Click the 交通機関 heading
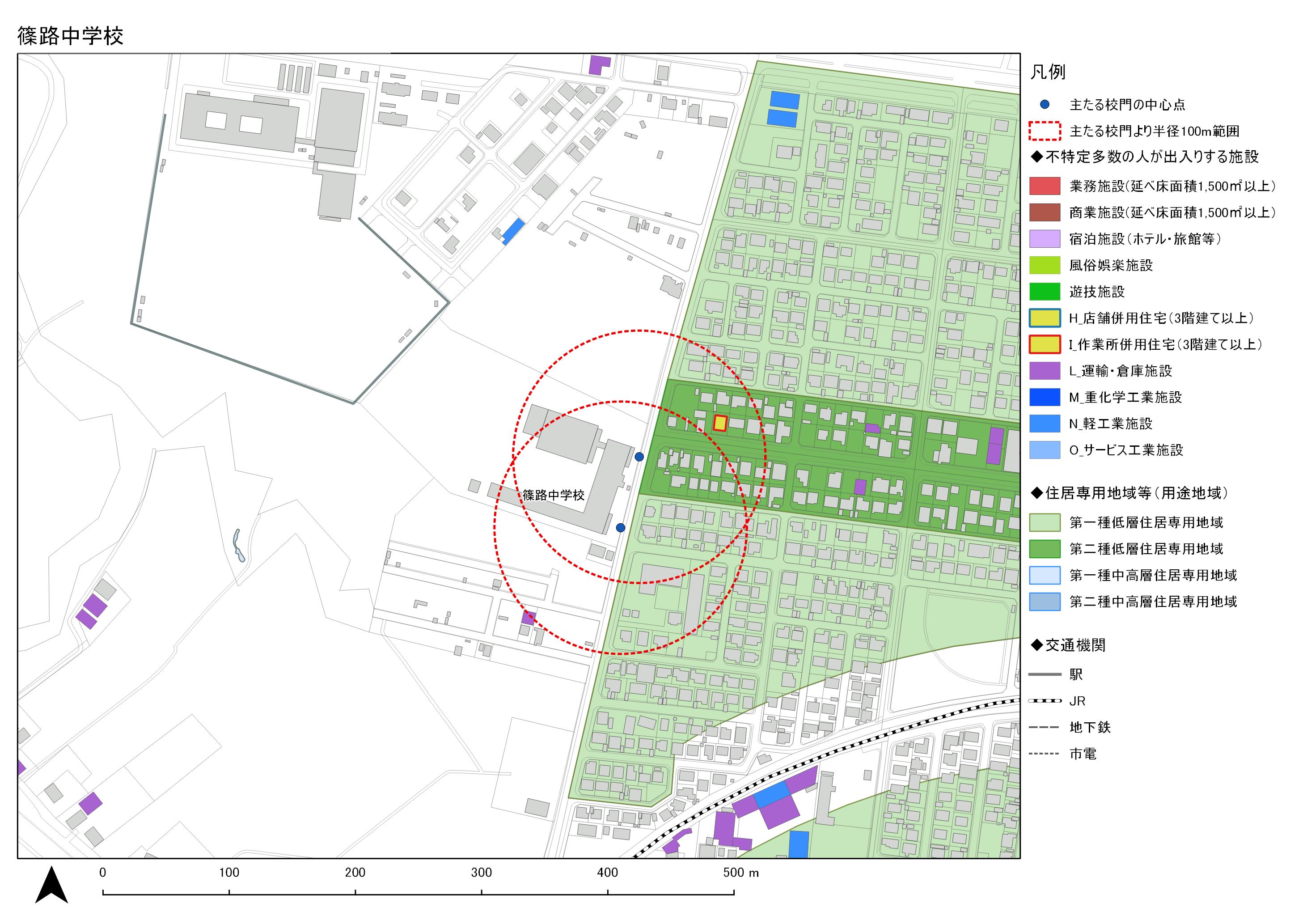The image size is (1307, 924). (x=1068, y=645)
